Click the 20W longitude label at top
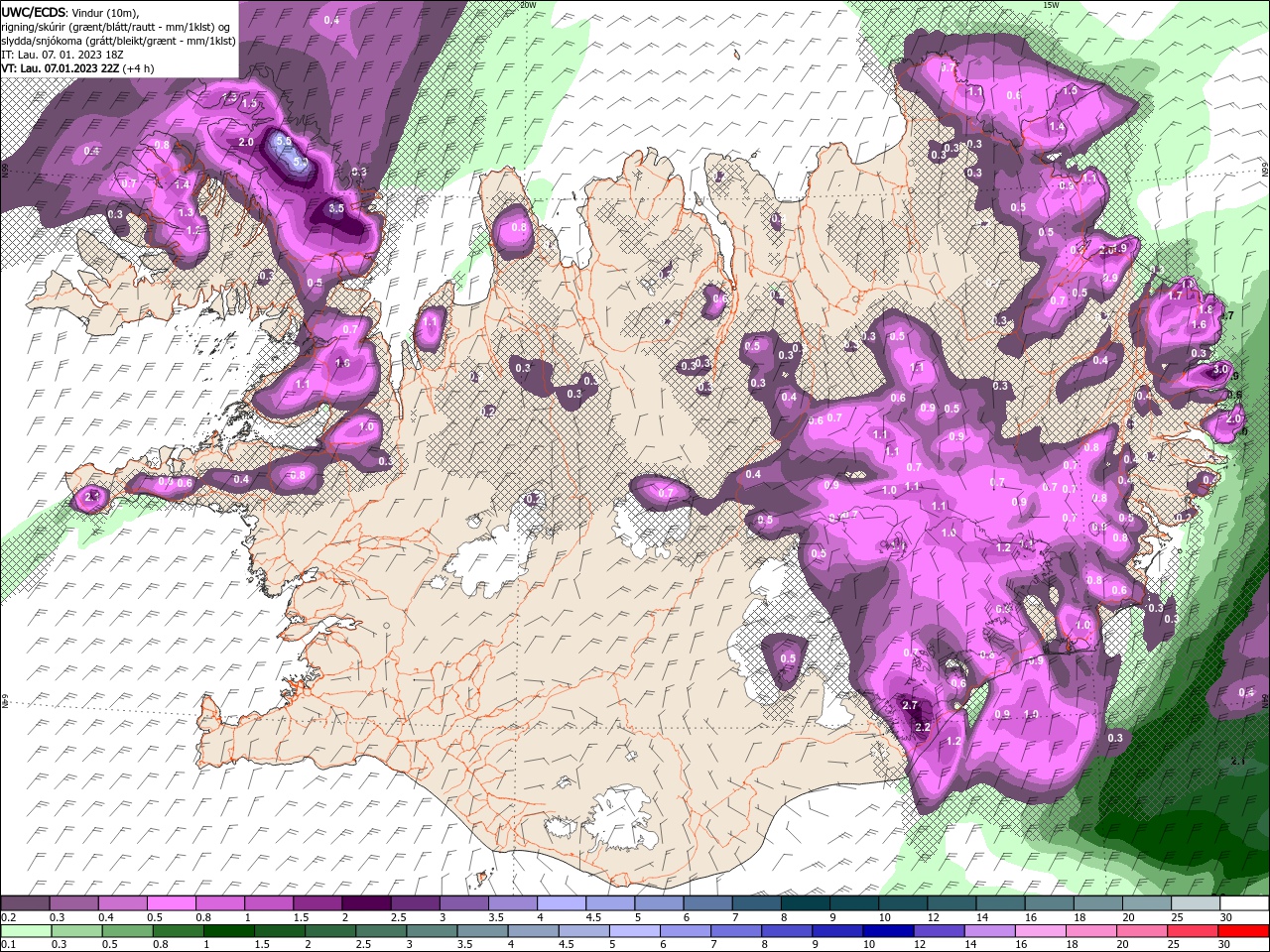1270x952 pixels. 528,5
